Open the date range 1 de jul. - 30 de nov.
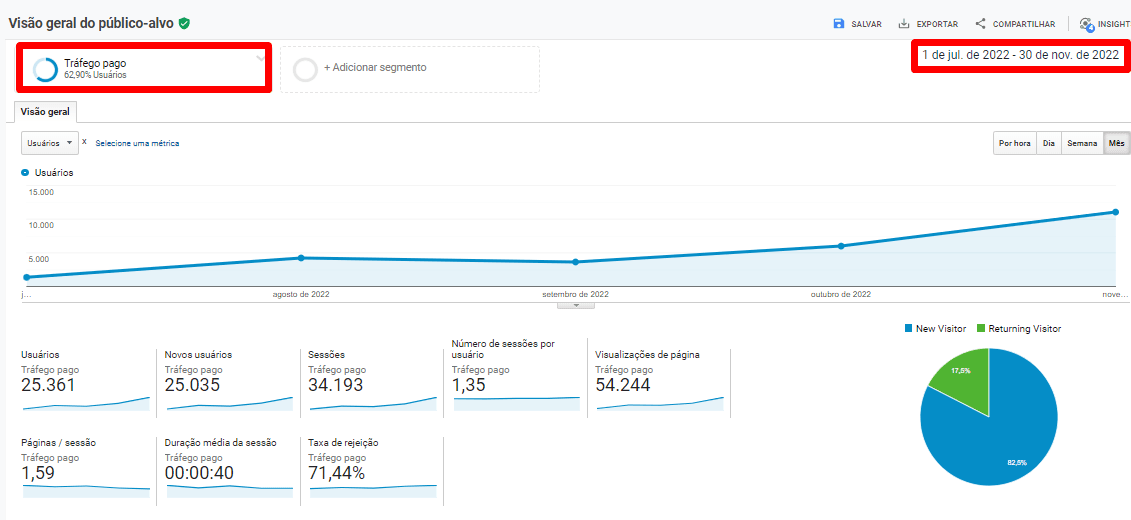The image size is (1131, 520). [x=1020, y=55]
